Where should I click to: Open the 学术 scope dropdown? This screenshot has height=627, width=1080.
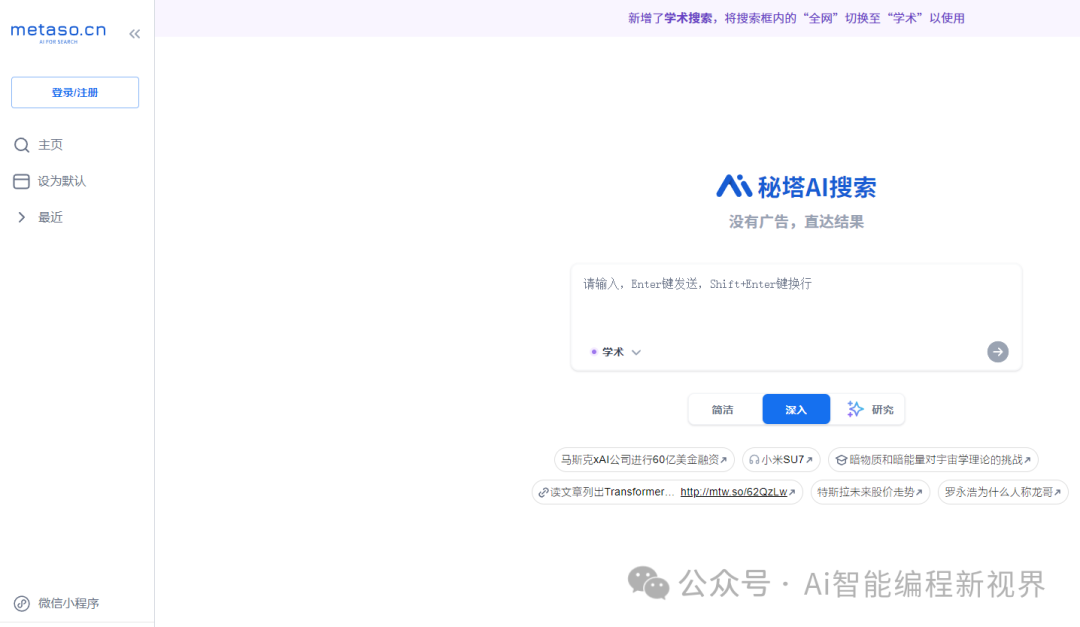click(x=616, y=352)
